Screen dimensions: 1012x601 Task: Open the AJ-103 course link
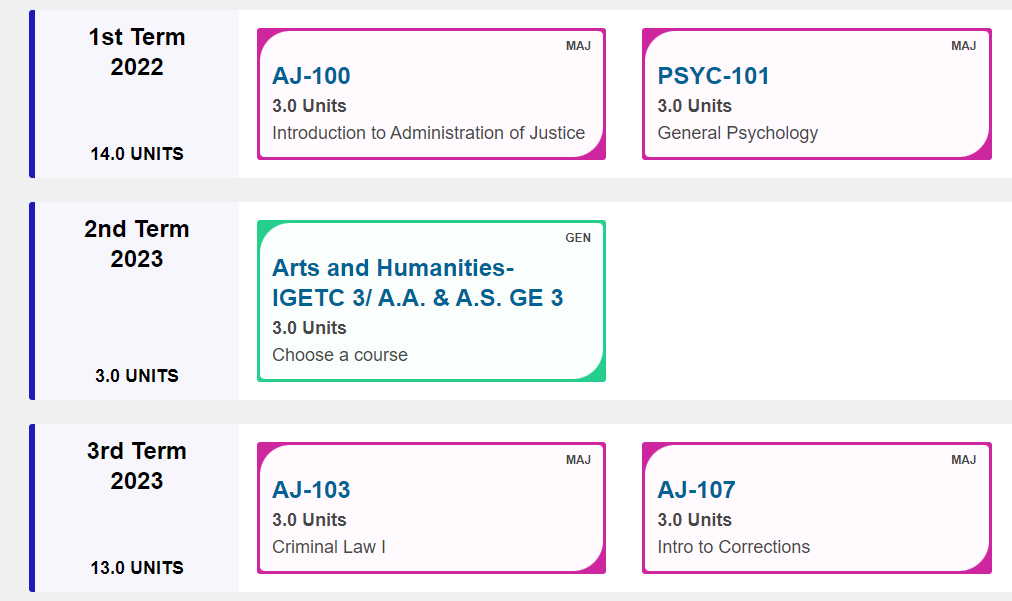tap(311, 490)
